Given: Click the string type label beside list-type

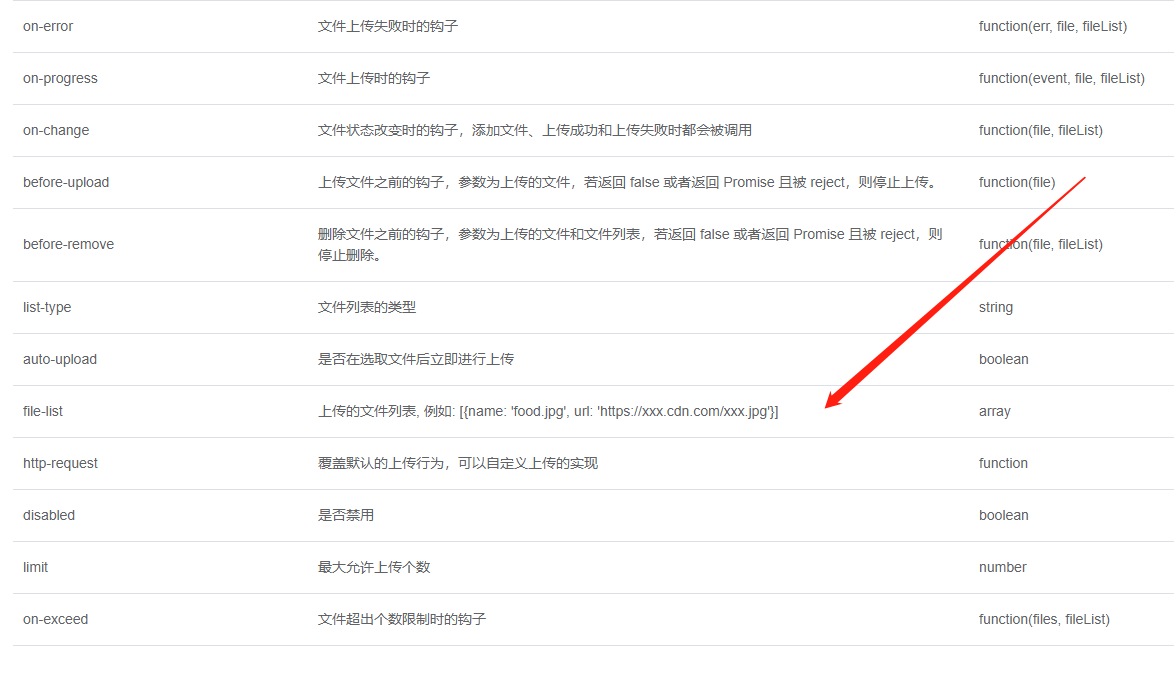Looking at the screenshot, I should (995, 307).
